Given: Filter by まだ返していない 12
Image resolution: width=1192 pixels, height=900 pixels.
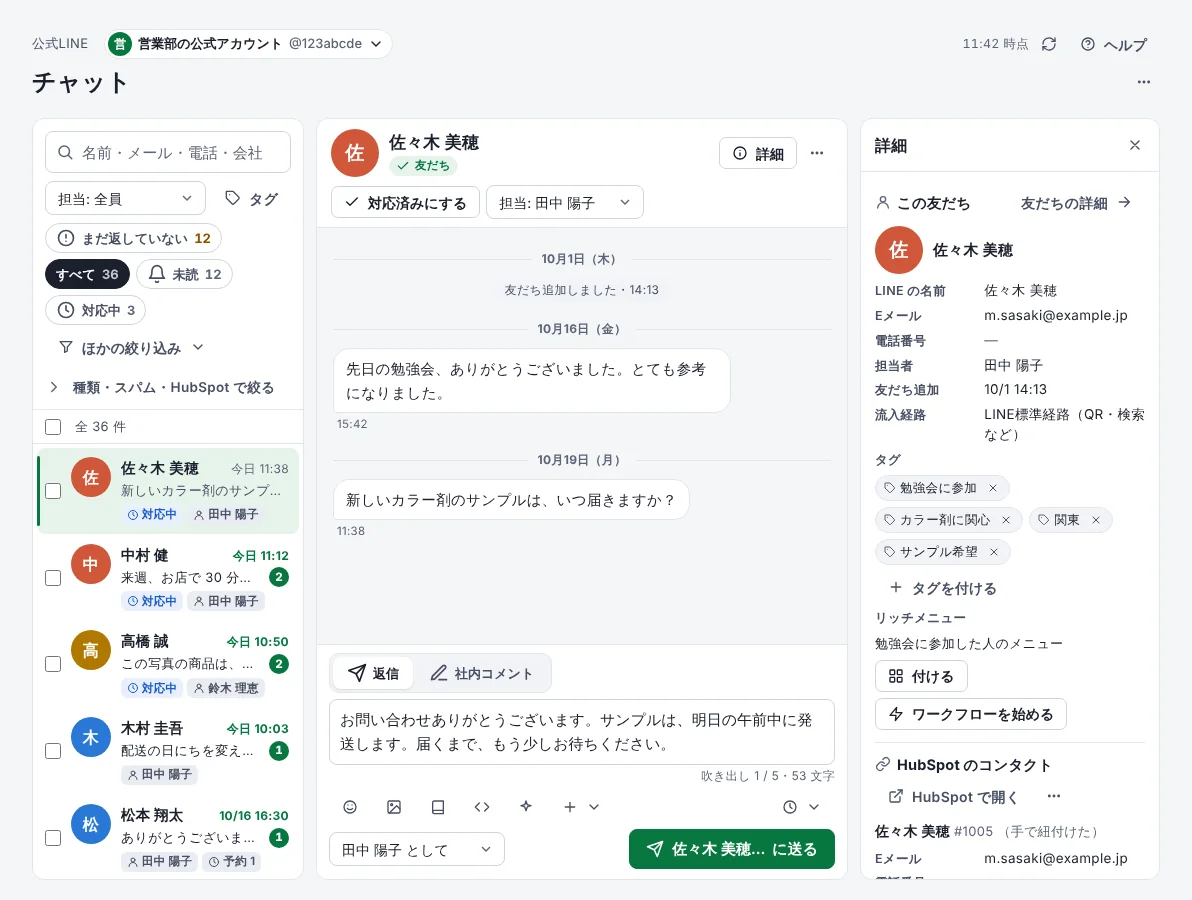Looking at the screenshot, I should tap(134, 238).
